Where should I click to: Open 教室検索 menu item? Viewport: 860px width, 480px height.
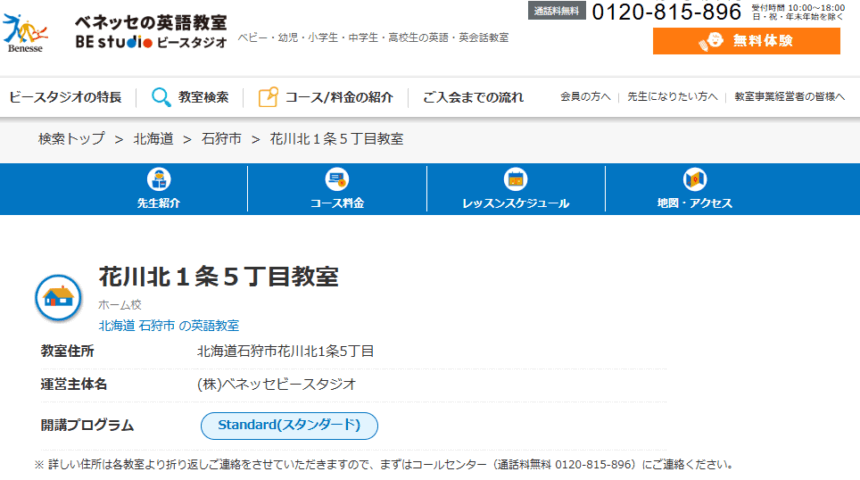coord(203,97)
